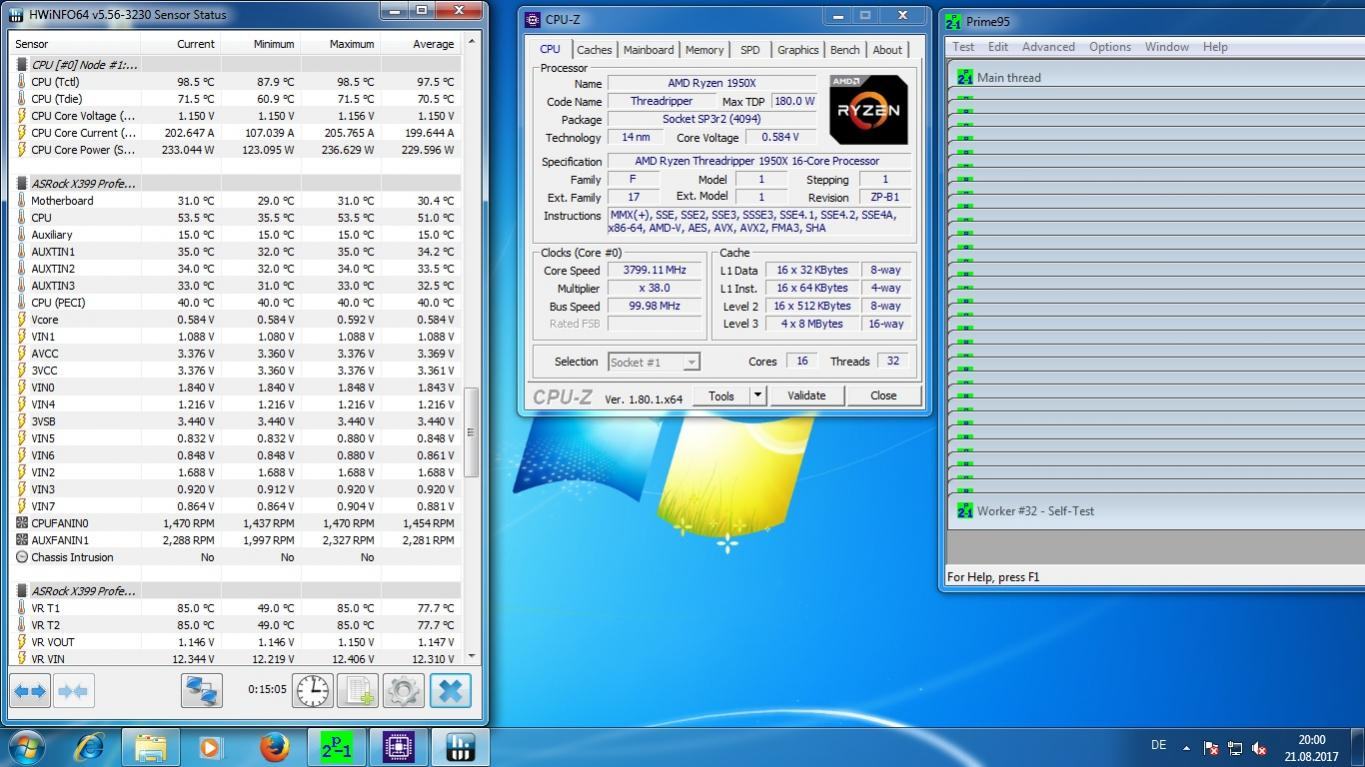Select VR T1 temperature row

tap(236, 608)
